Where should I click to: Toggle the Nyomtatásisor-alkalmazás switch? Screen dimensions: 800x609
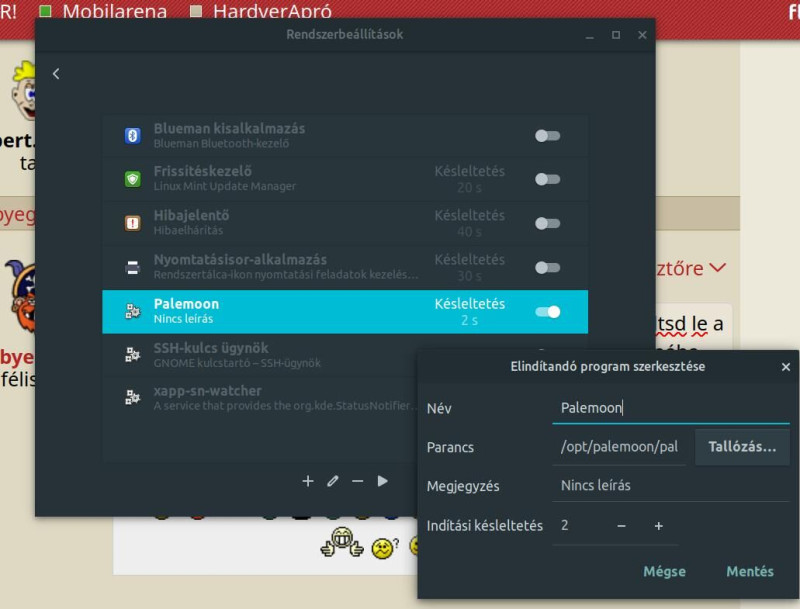[x=547, y=267]
